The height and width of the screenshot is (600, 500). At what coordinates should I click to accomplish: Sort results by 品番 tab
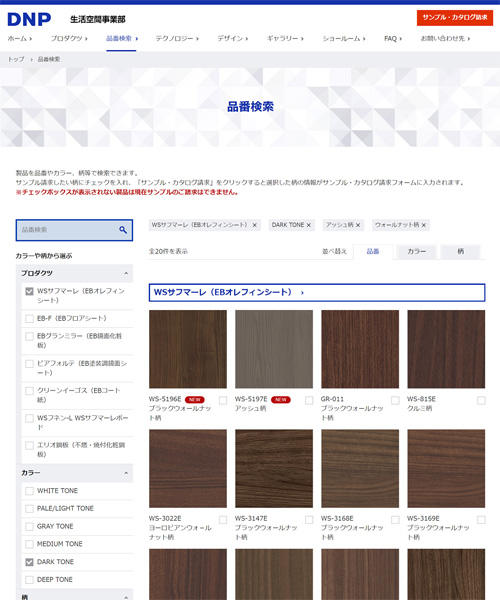coord(373,251)
